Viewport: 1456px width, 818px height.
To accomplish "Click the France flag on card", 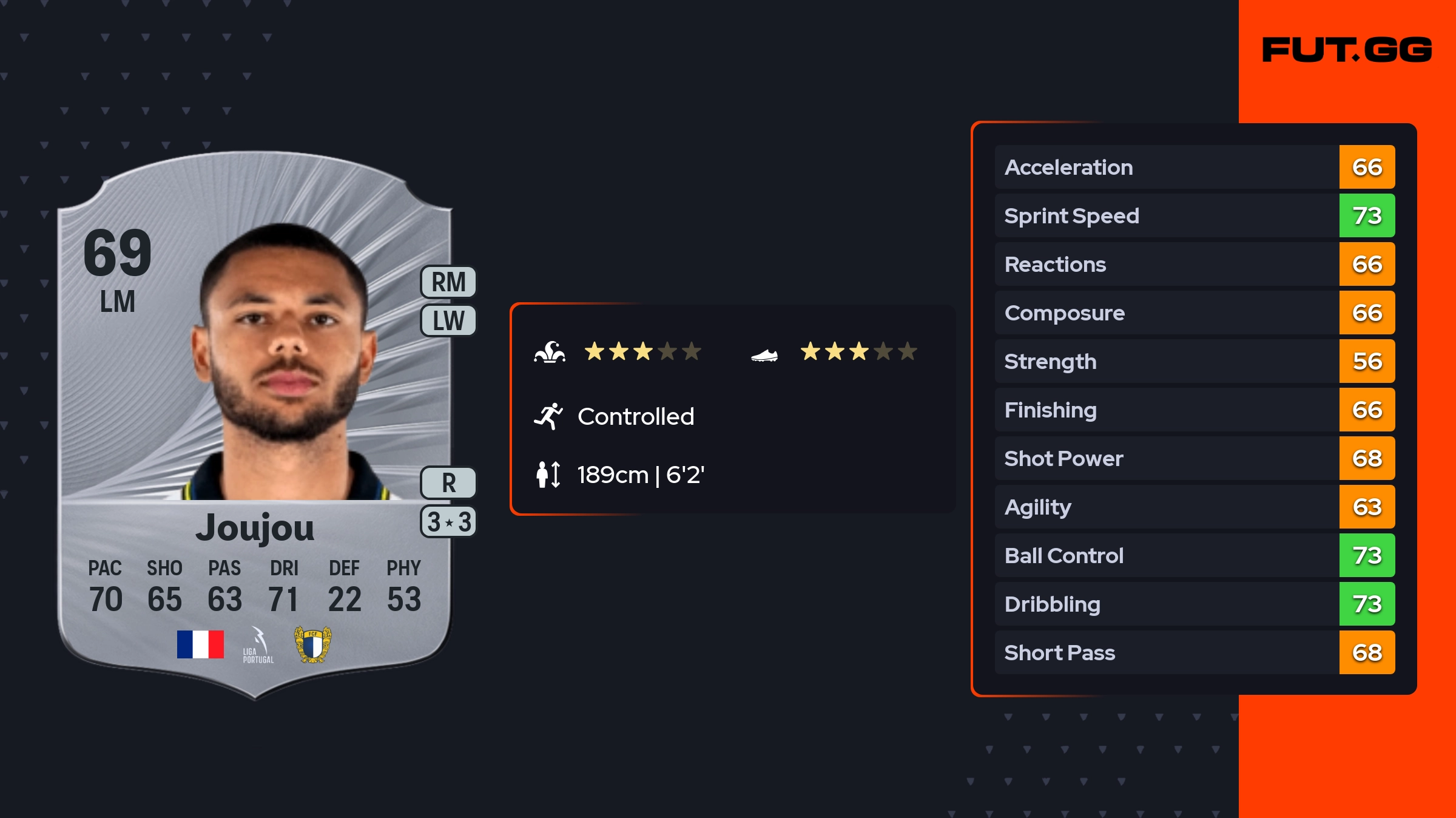I will [x=200, y=644].
